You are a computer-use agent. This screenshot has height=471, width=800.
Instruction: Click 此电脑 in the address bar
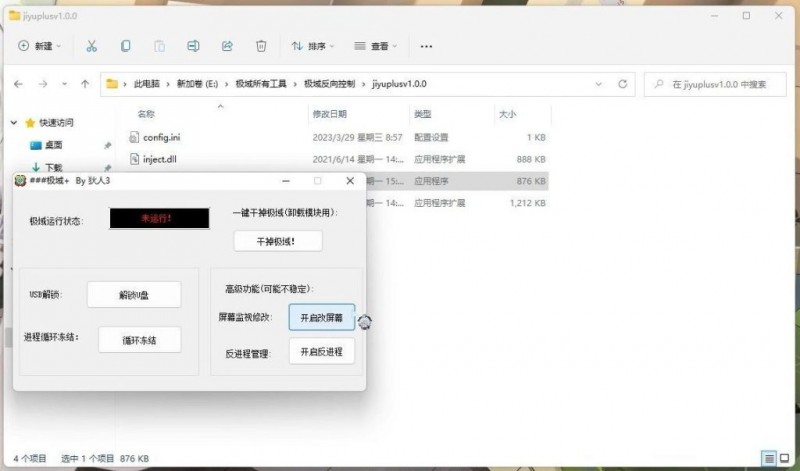[x=146, y=84]
